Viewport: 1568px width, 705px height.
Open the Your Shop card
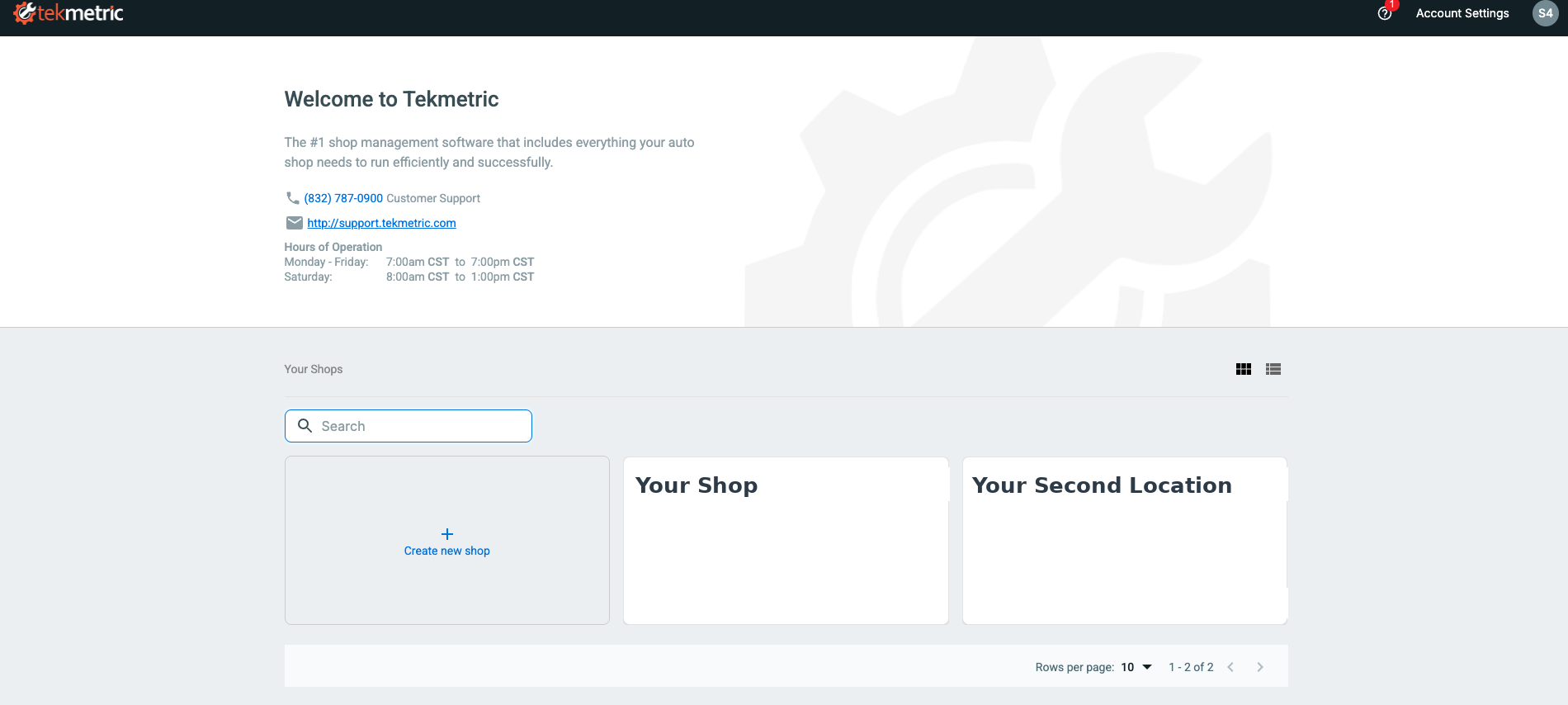pos(786,541)
